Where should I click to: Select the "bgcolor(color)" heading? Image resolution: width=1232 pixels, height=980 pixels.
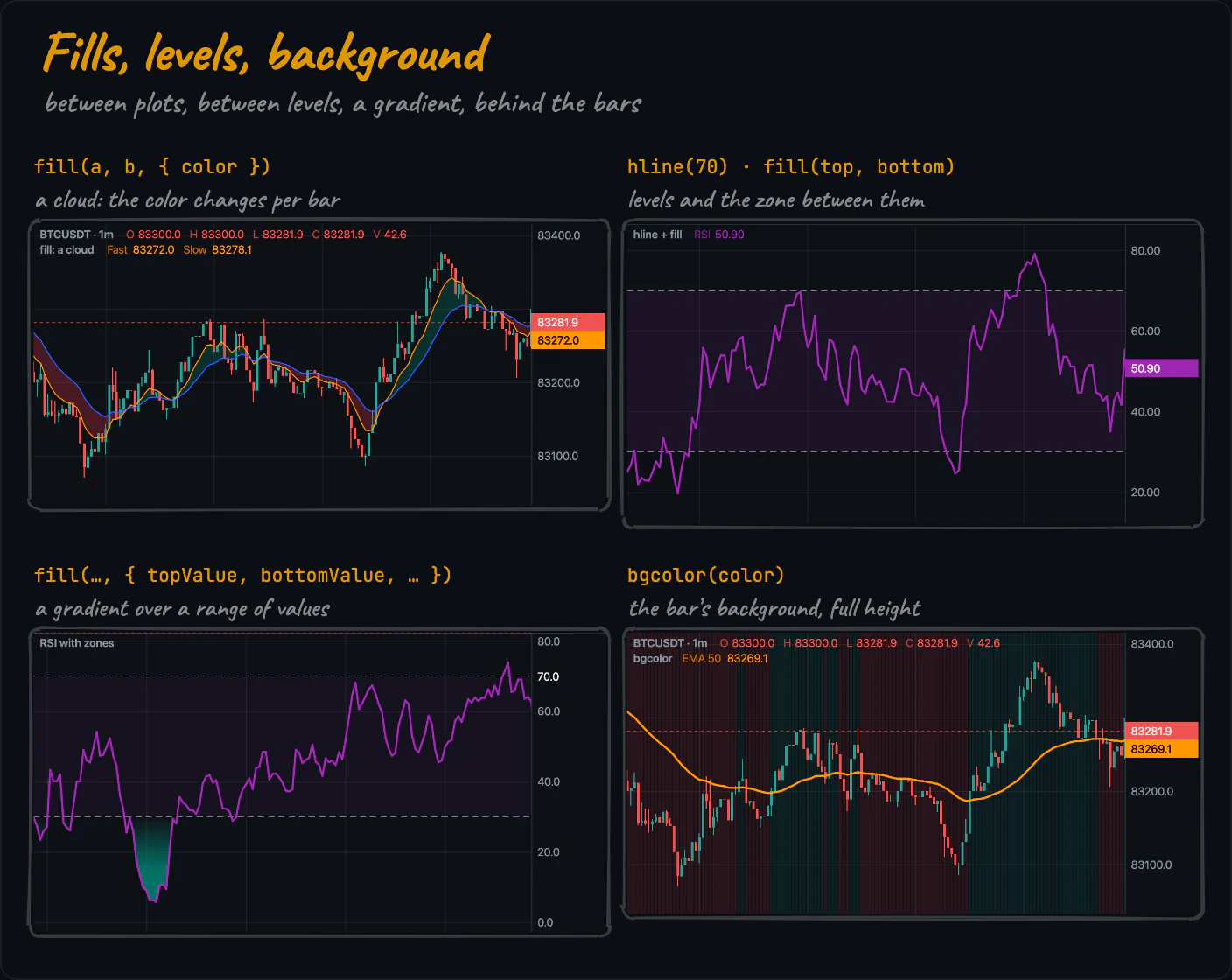pyautogui.click(x=706, y=575)
